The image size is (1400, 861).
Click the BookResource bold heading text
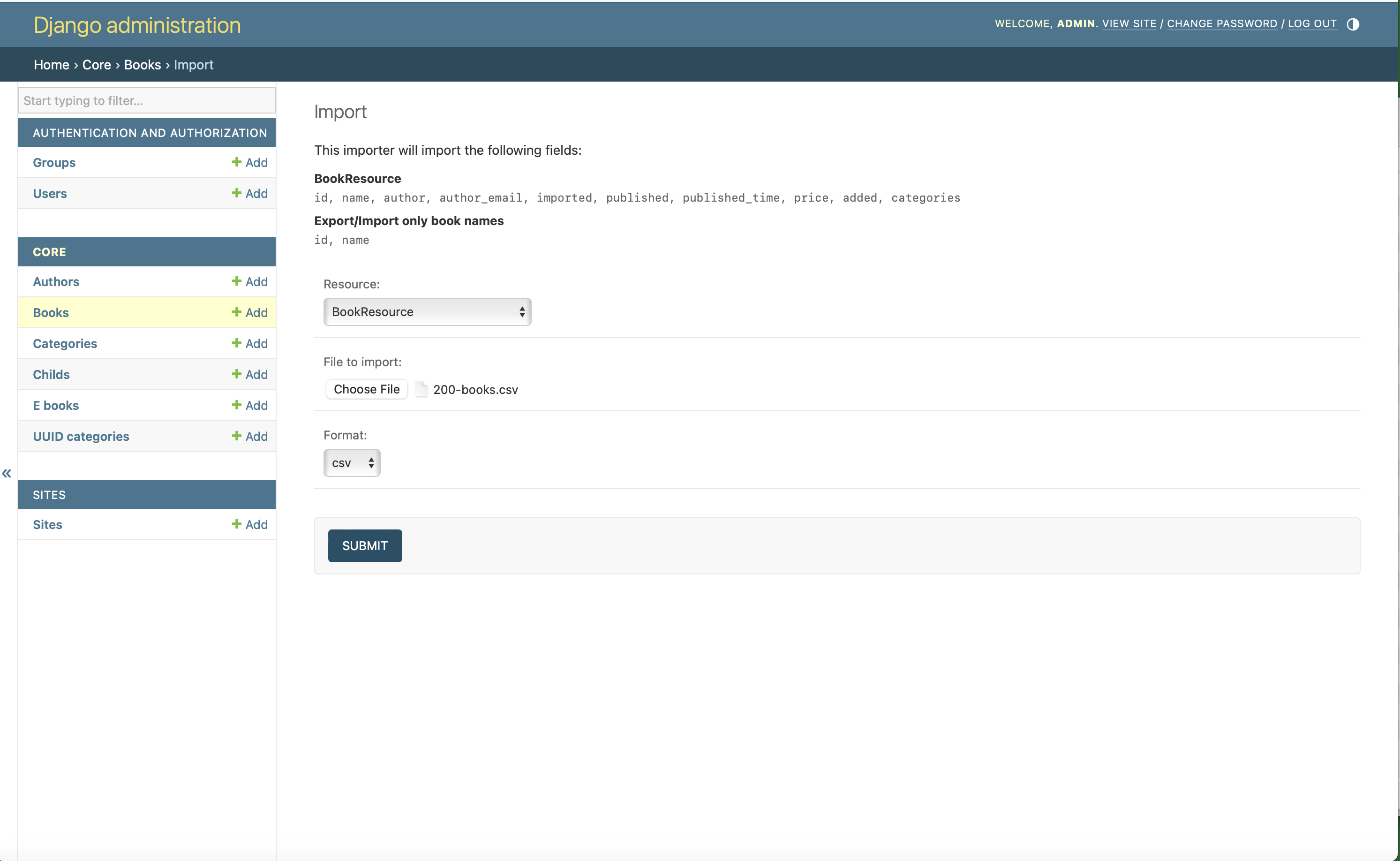358,178
